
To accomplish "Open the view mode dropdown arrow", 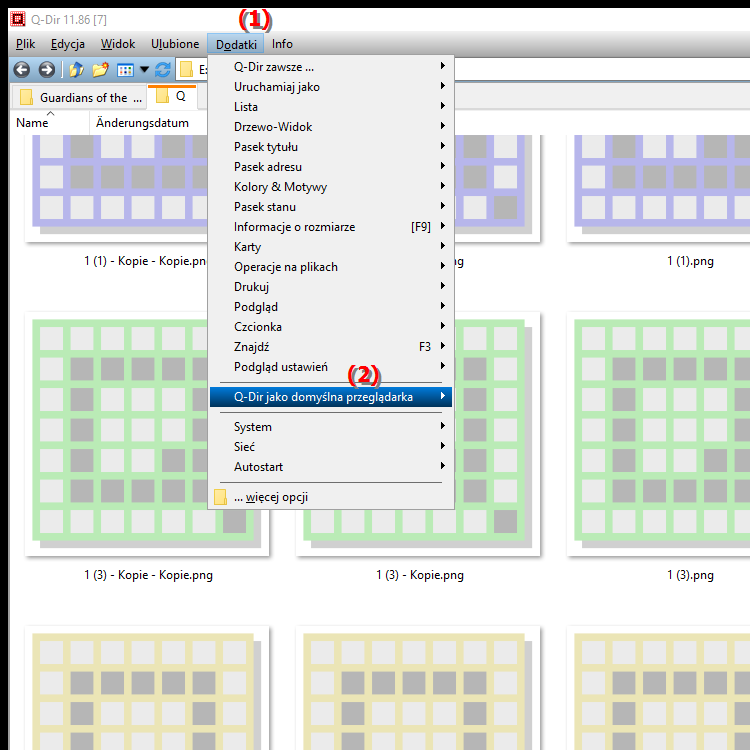I will (144, 70).
